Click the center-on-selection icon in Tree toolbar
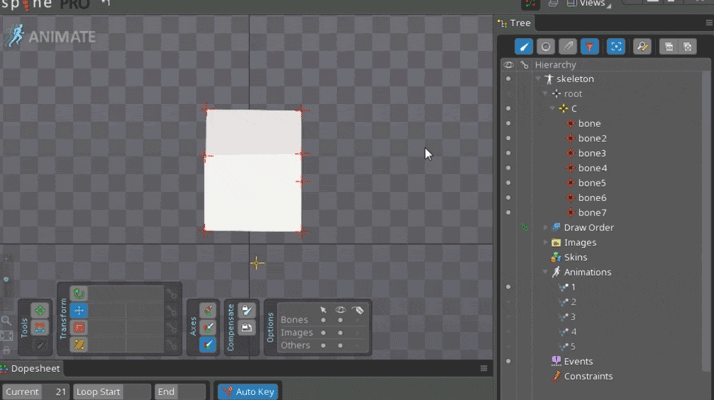 tap(616, 46)
